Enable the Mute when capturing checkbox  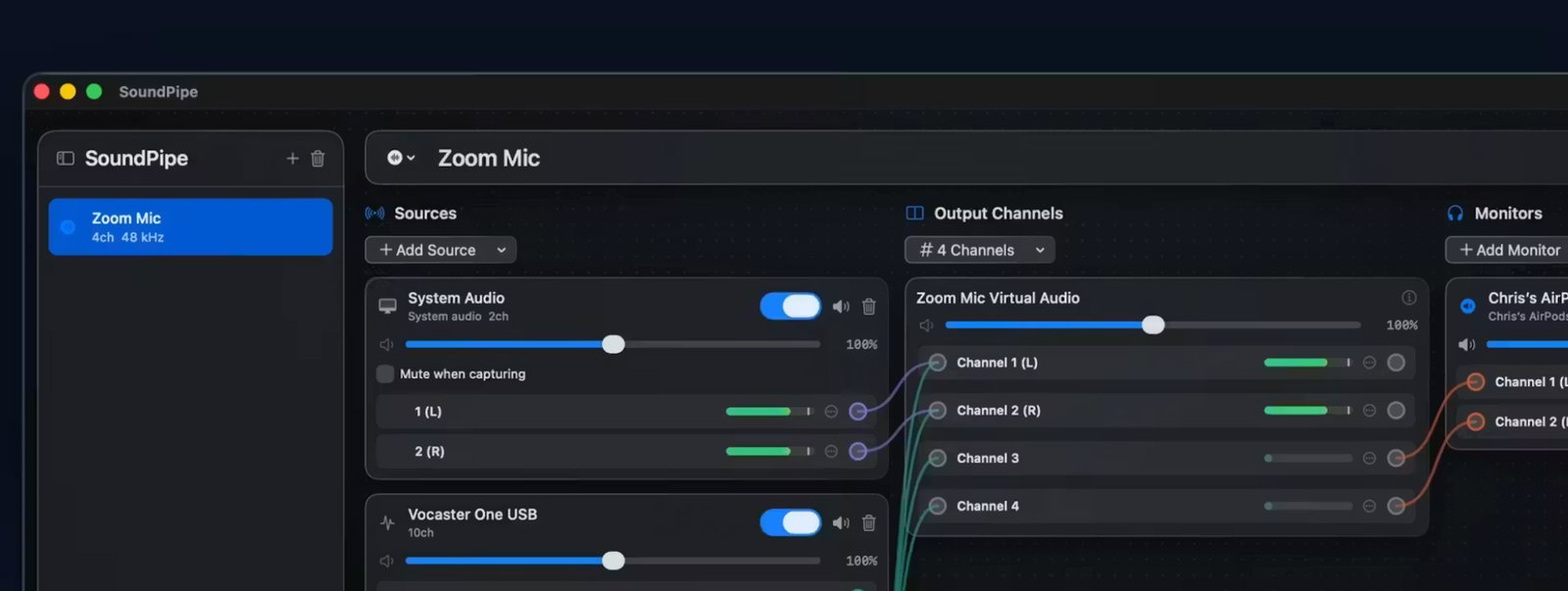tap(385, 373)
